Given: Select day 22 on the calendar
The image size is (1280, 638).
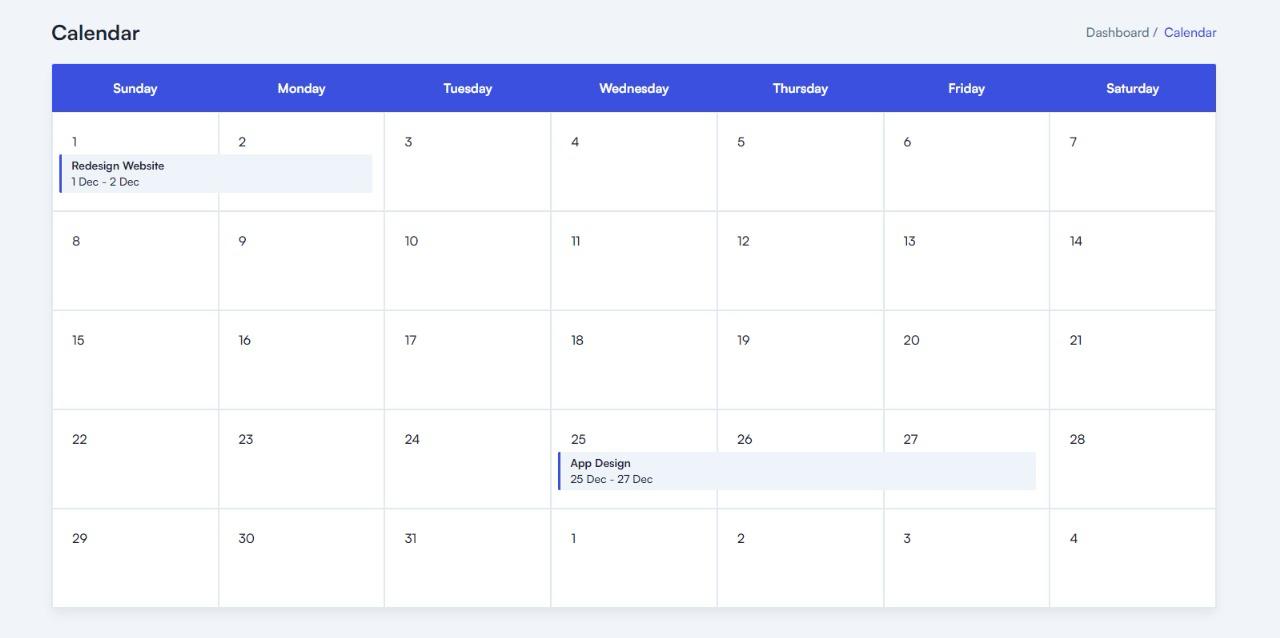Looking at the screenshot, I should [135, 459].
